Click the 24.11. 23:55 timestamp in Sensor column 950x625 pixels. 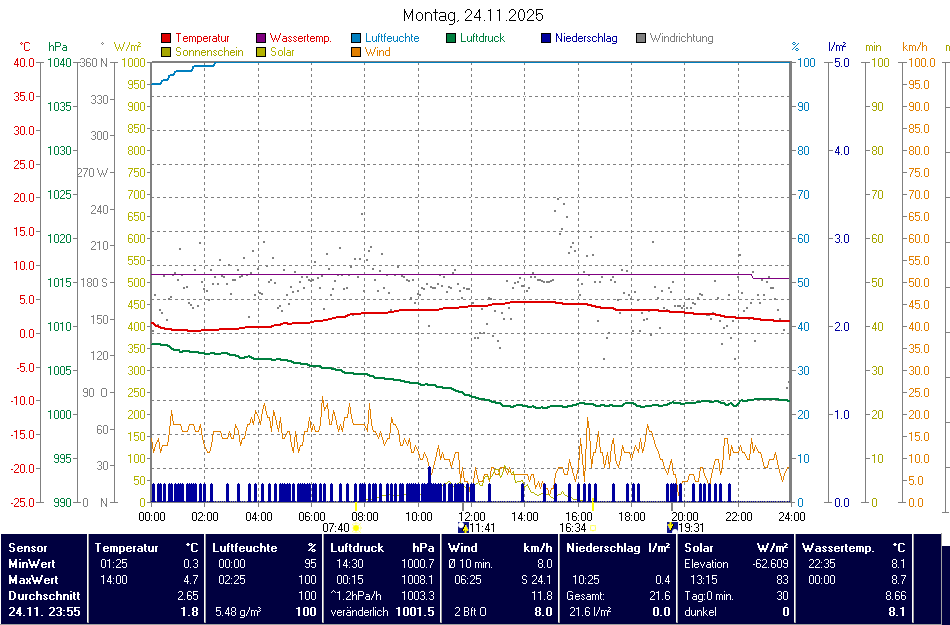44,611
